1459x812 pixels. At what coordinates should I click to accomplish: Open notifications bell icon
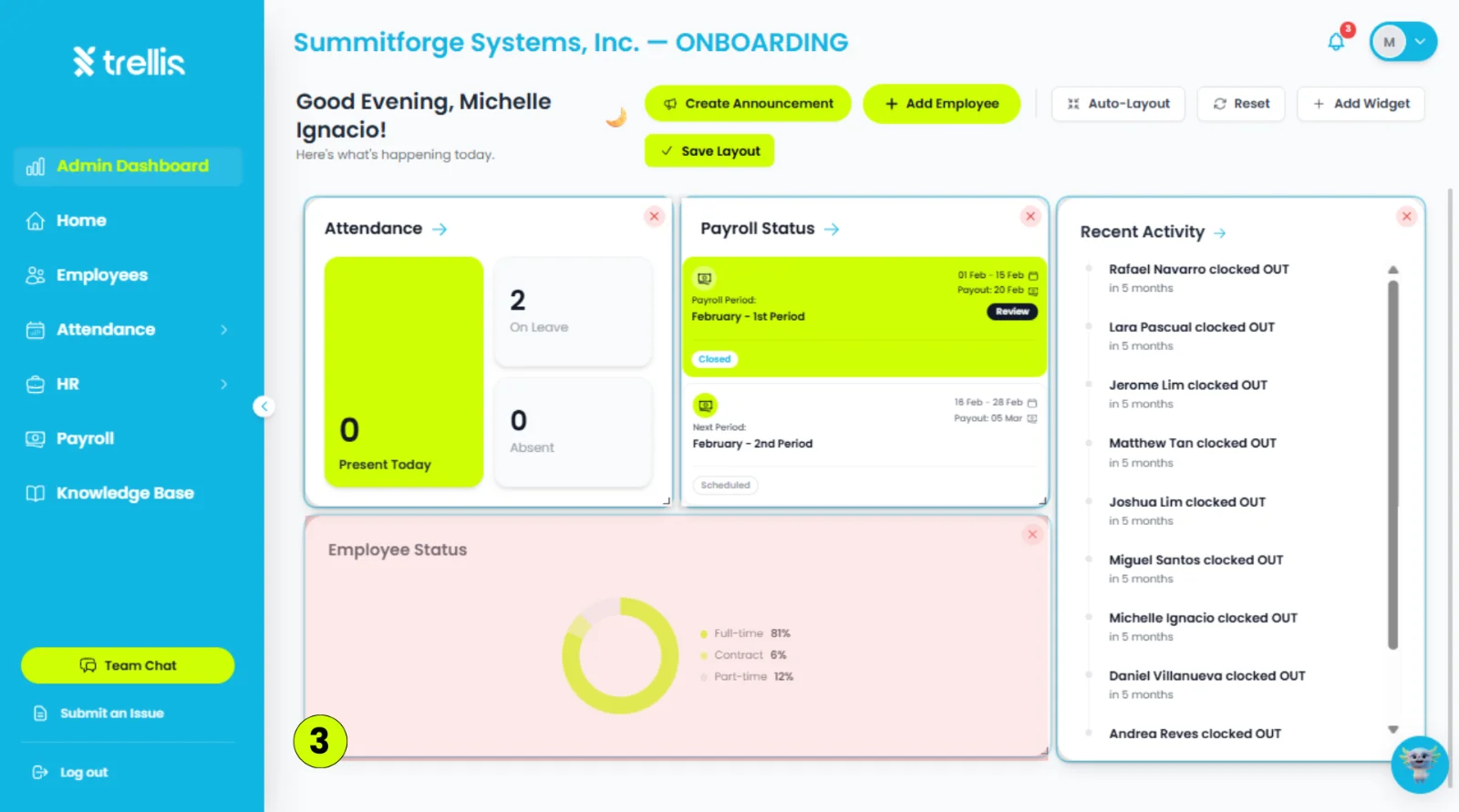click(1336, 42)
